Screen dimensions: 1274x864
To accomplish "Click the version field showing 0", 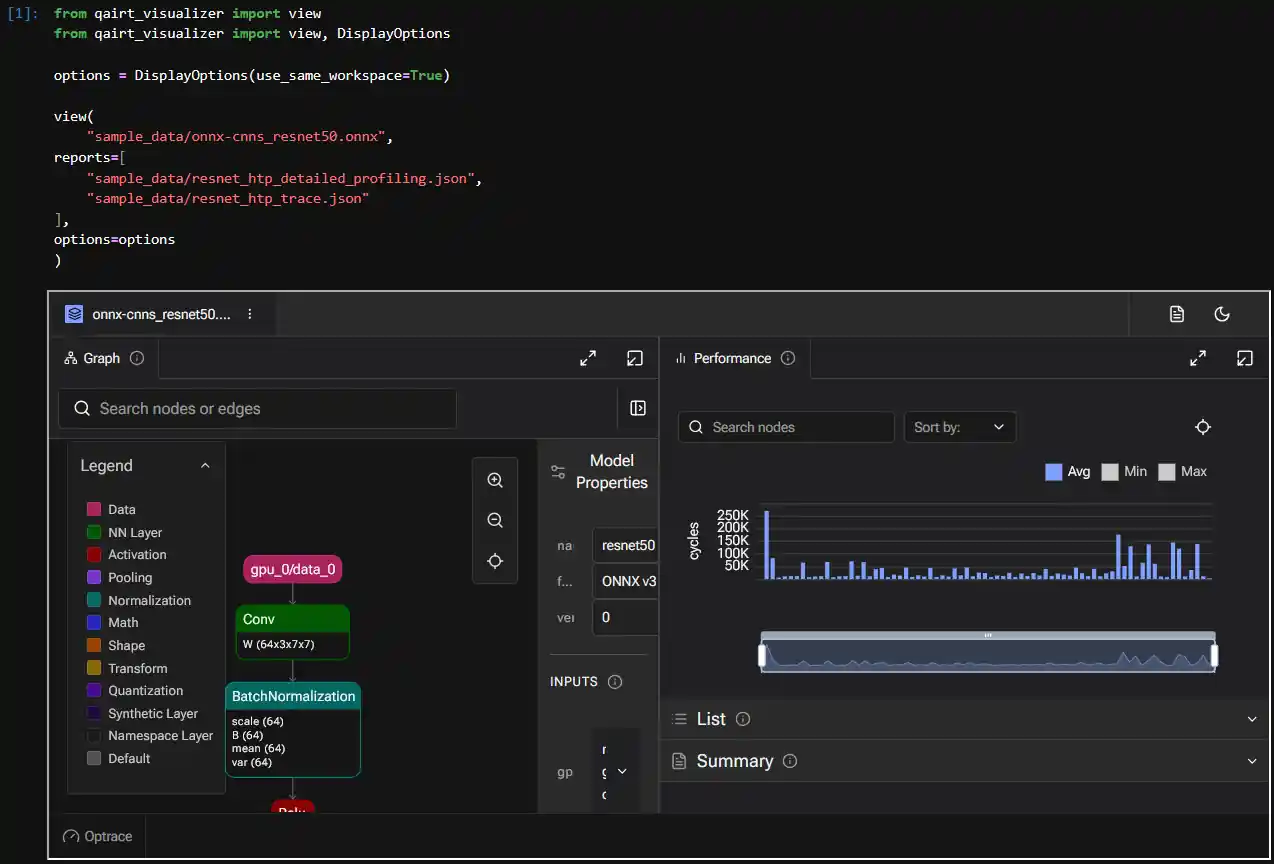I will [625, 617].
